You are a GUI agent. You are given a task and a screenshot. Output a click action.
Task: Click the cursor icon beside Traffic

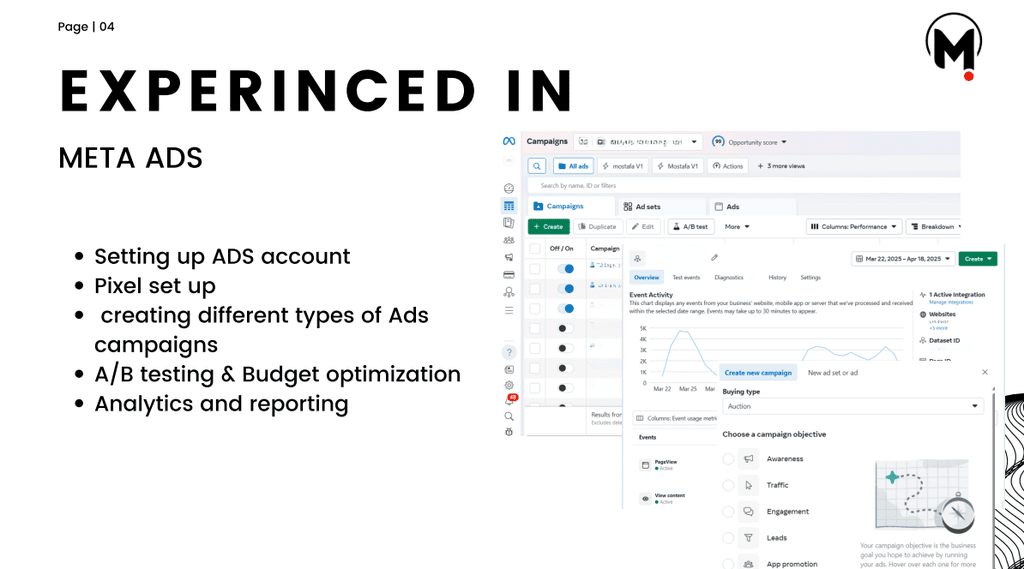748,485
